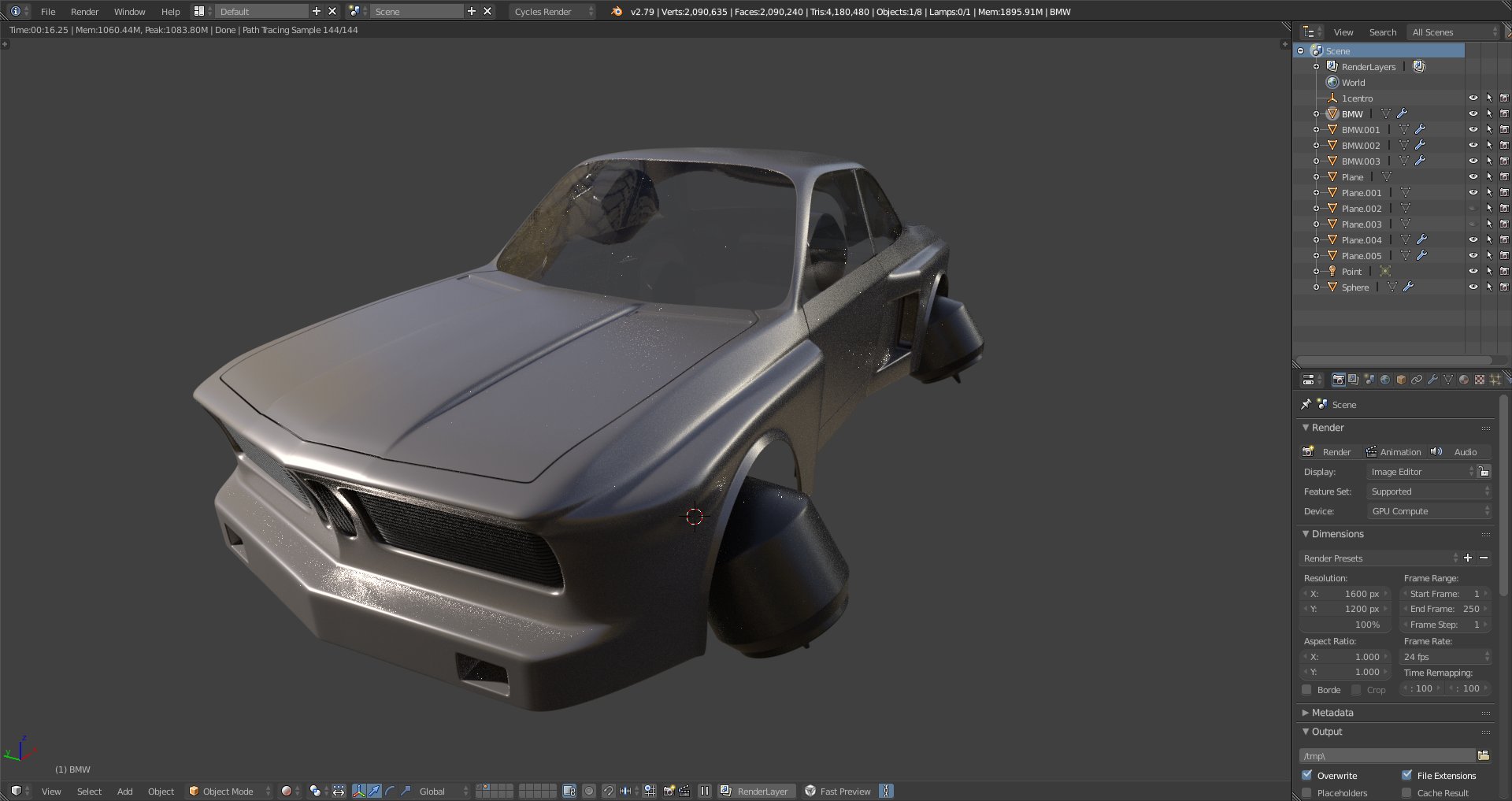The image size is (1512, 801).
Task: Open the Particles properties tab (sparkles icon)
Action: pos(1495,380)
